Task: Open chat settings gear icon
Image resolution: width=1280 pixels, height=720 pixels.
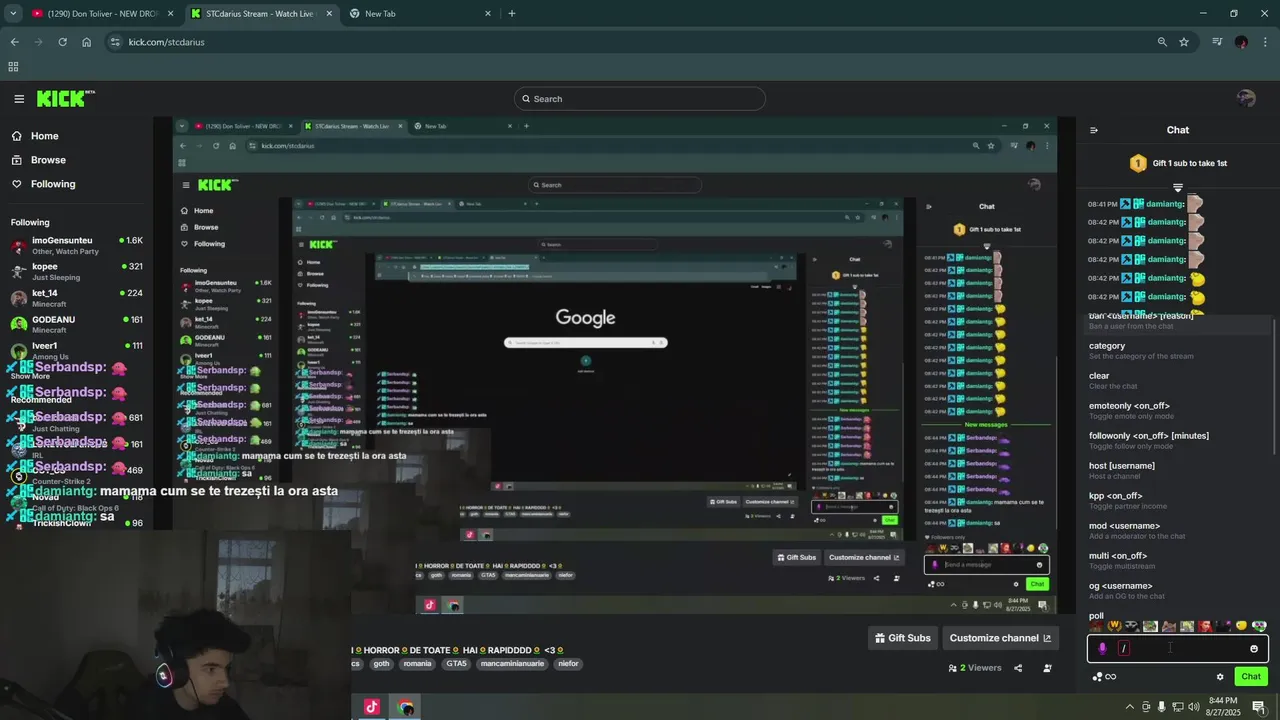Action: pyautogui.click(x=1220, y=677)
